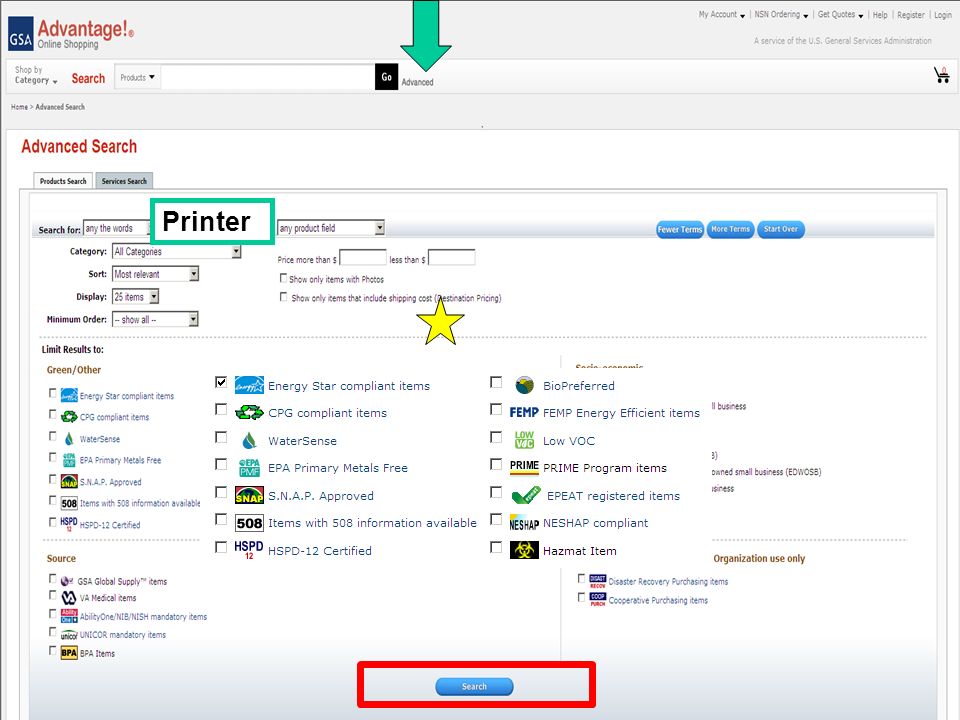Open the 'any product field' dropdown
The height and width of the screenshot is (720, 960).
tap(331, 228)
